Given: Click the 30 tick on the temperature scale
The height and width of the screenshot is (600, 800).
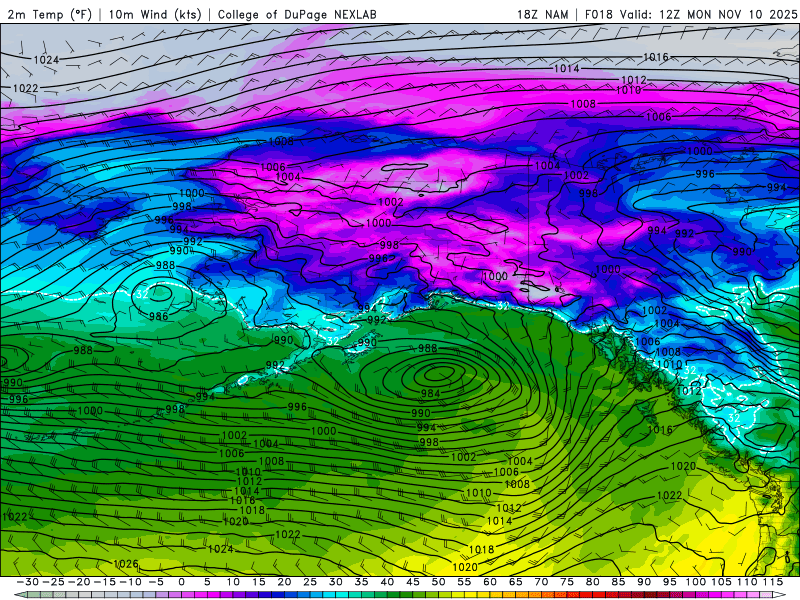Looking at the screenshot, I should point(336,582).
